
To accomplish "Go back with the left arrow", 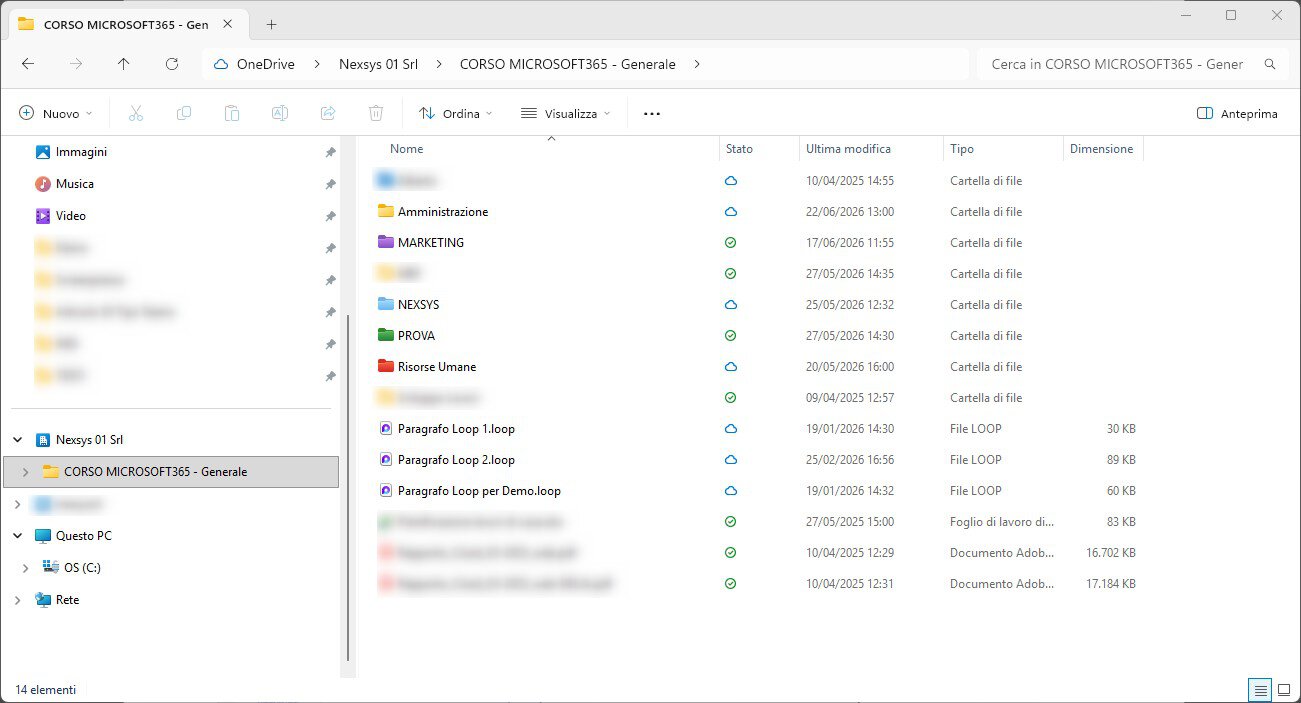I will click(28, 64).
